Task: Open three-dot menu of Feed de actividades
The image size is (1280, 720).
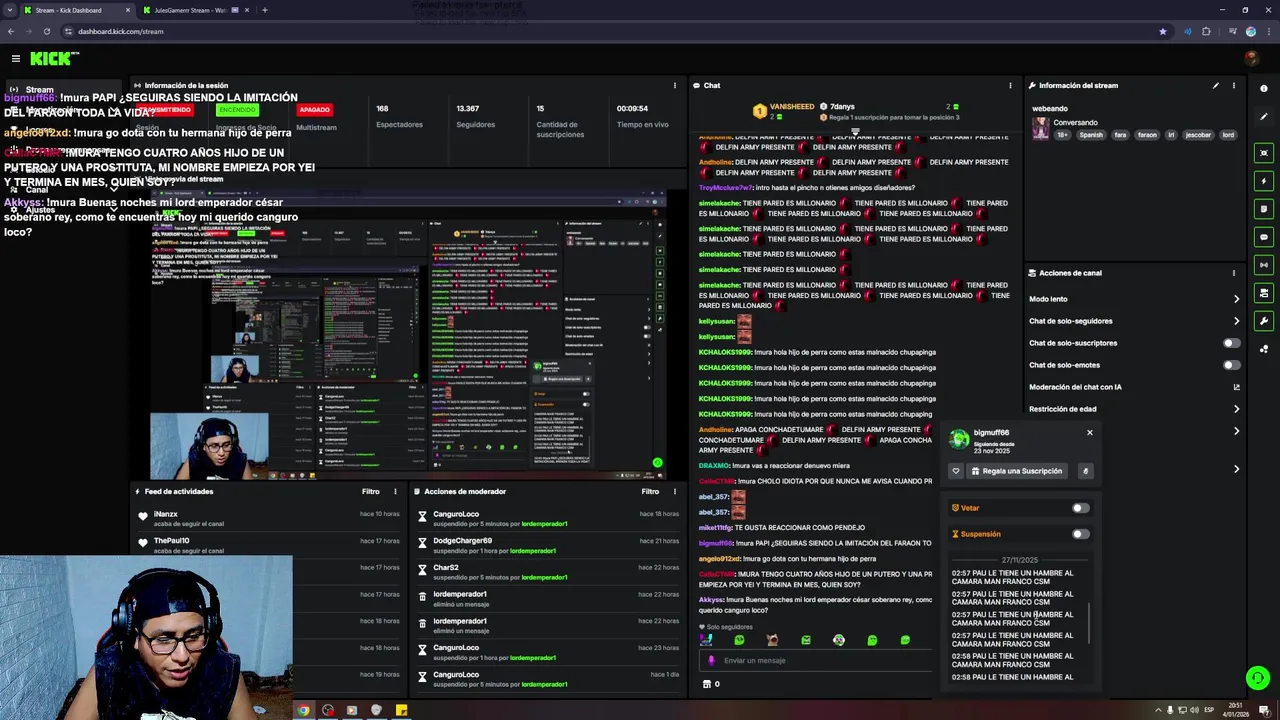Action: [395, 492]
